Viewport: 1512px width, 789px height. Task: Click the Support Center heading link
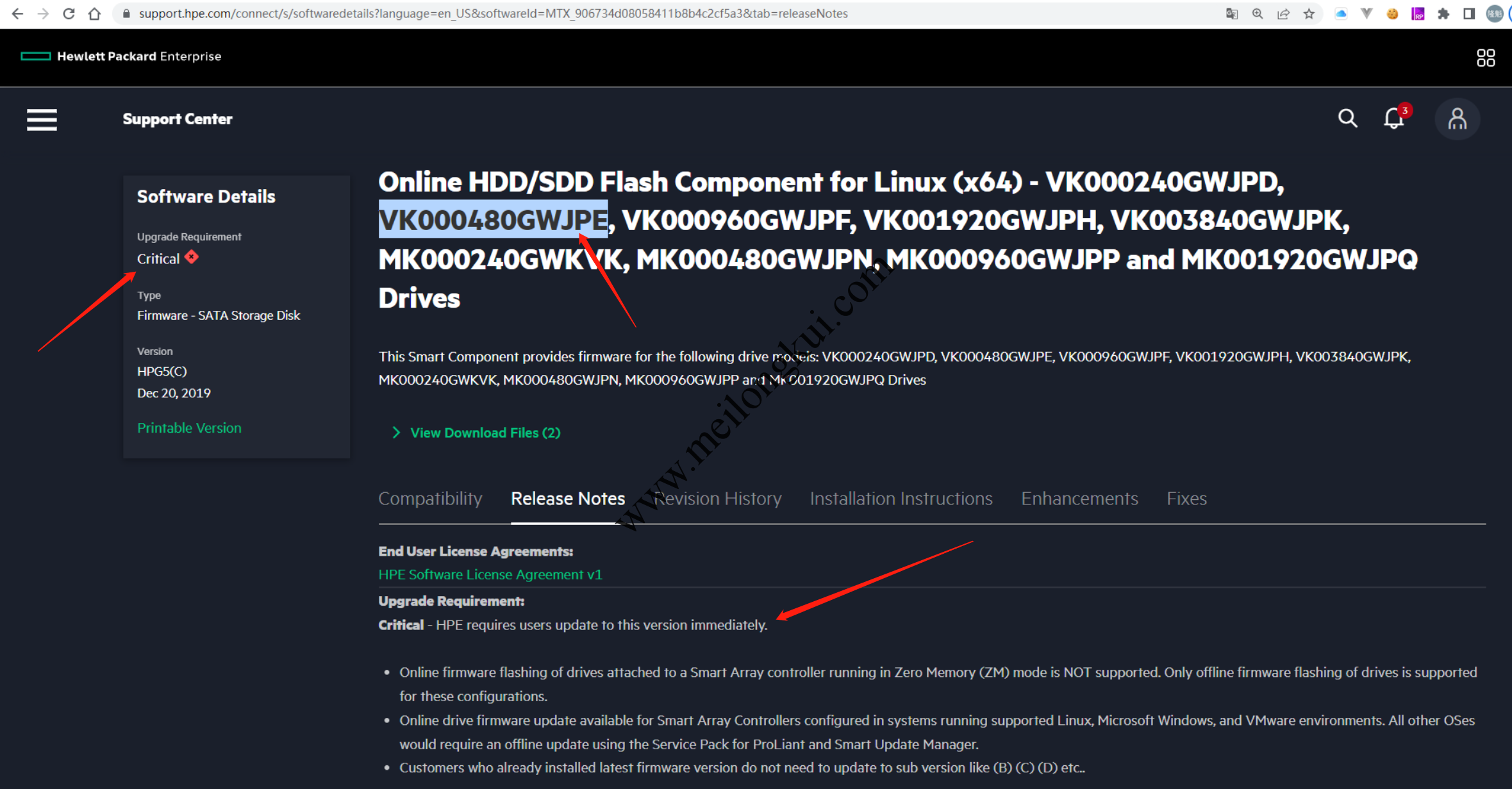coord(178,119)
